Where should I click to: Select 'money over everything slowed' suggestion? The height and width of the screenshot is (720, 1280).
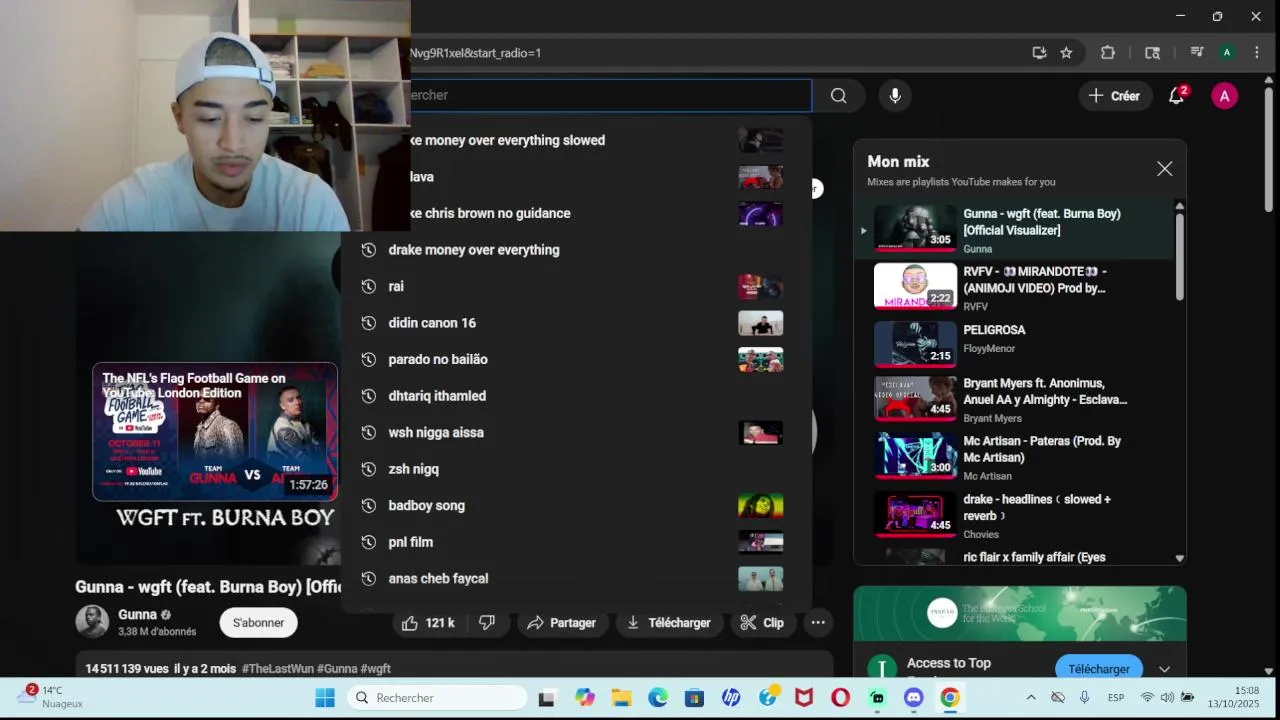point(610,140)
